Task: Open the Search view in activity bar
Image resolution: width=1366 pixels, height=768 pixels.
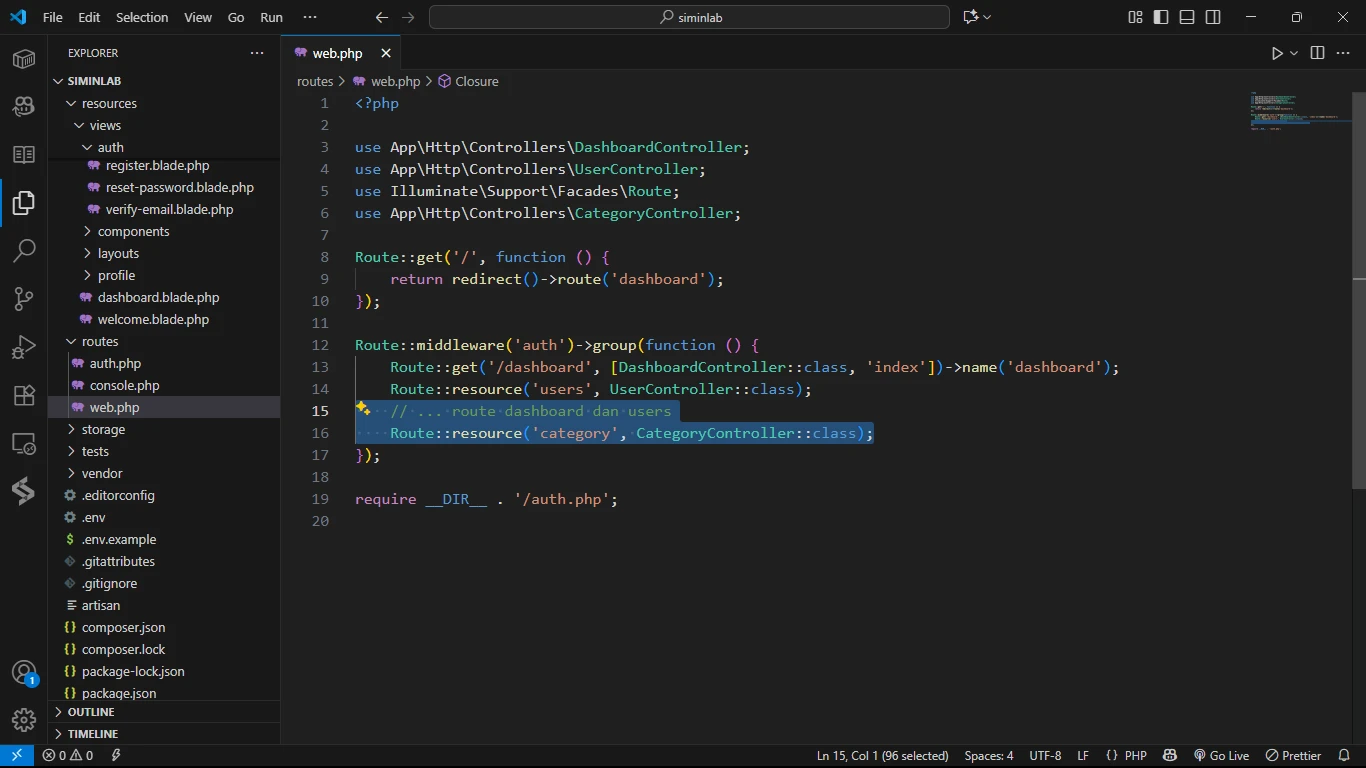Action: click(24, 250)
